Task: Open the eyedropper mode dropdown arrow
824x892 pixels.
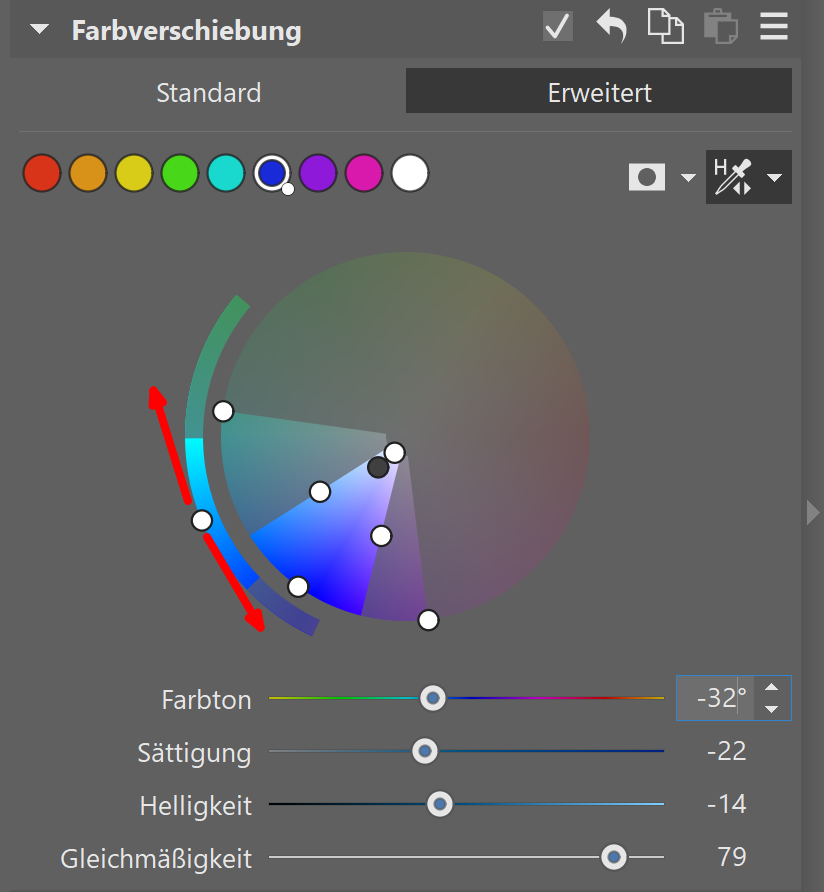Action: coord(774,178)
